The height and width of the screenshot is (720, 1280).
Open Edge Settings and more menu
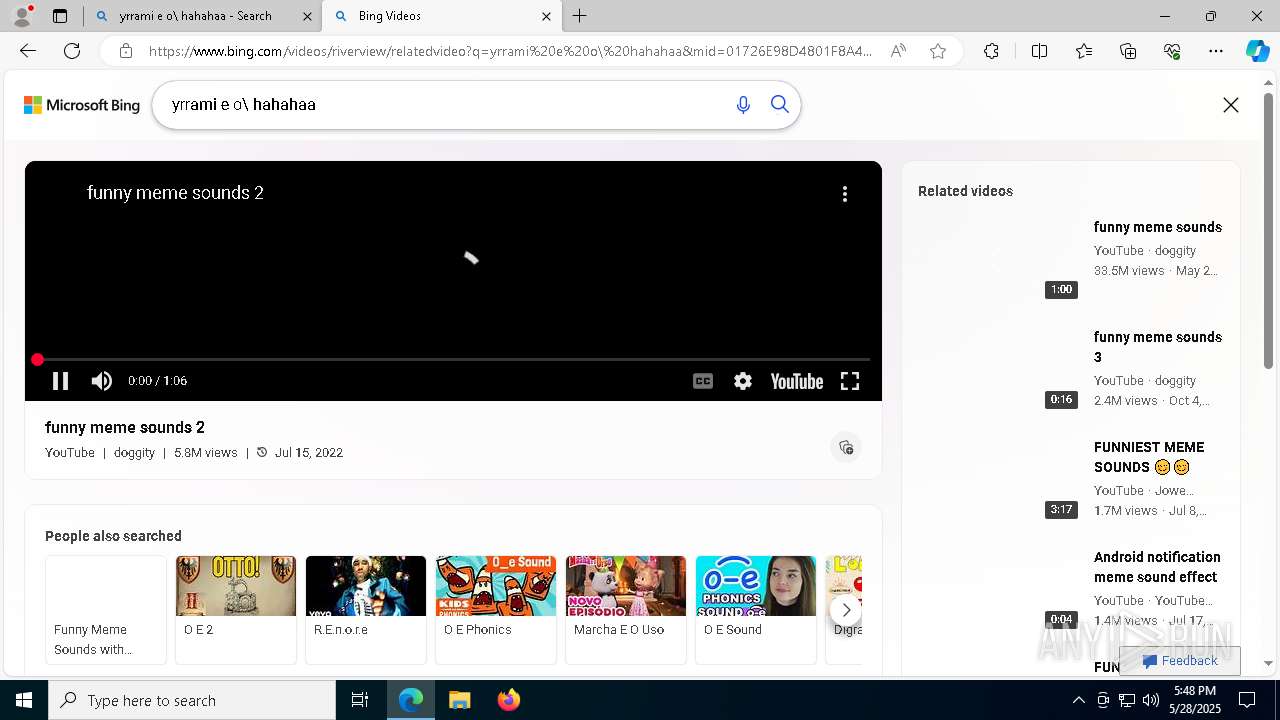(1216, 51)
